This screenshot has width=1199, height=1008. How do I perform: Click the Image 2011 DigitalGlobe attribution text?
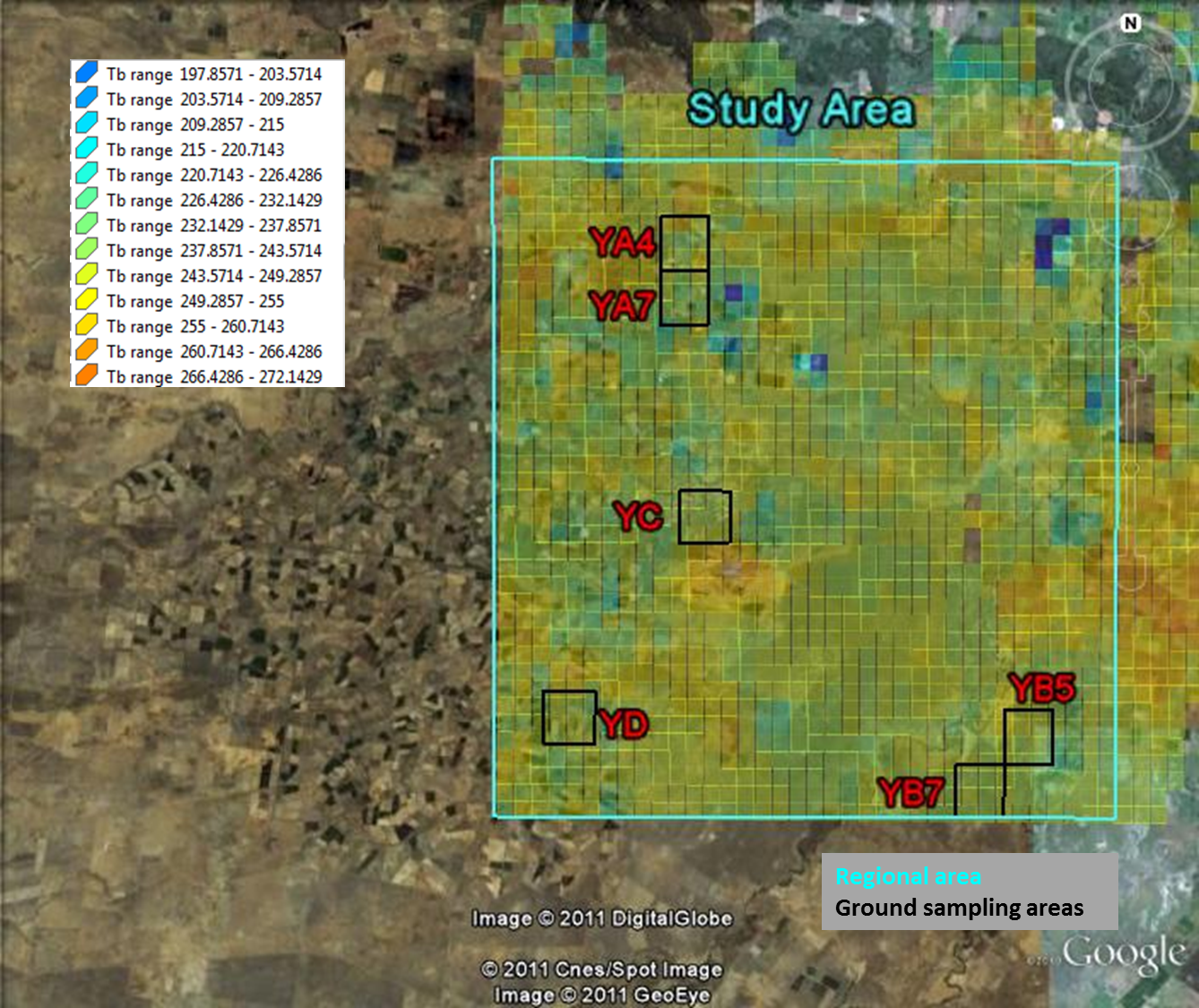click(602, 918)
